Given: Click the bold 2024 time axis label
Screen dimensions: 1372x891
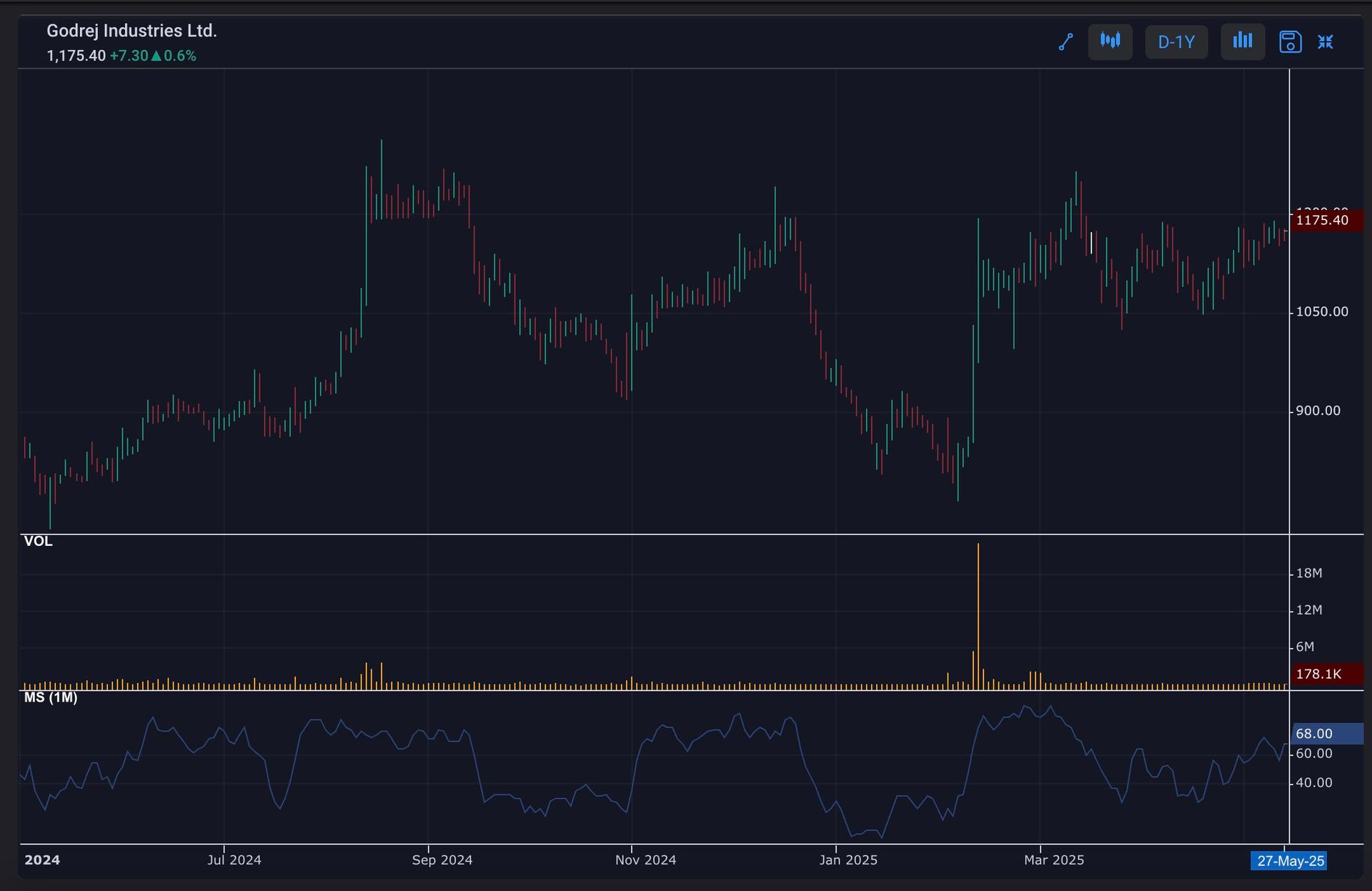Looking at the screenshot, I should click(x=42, y=860).
